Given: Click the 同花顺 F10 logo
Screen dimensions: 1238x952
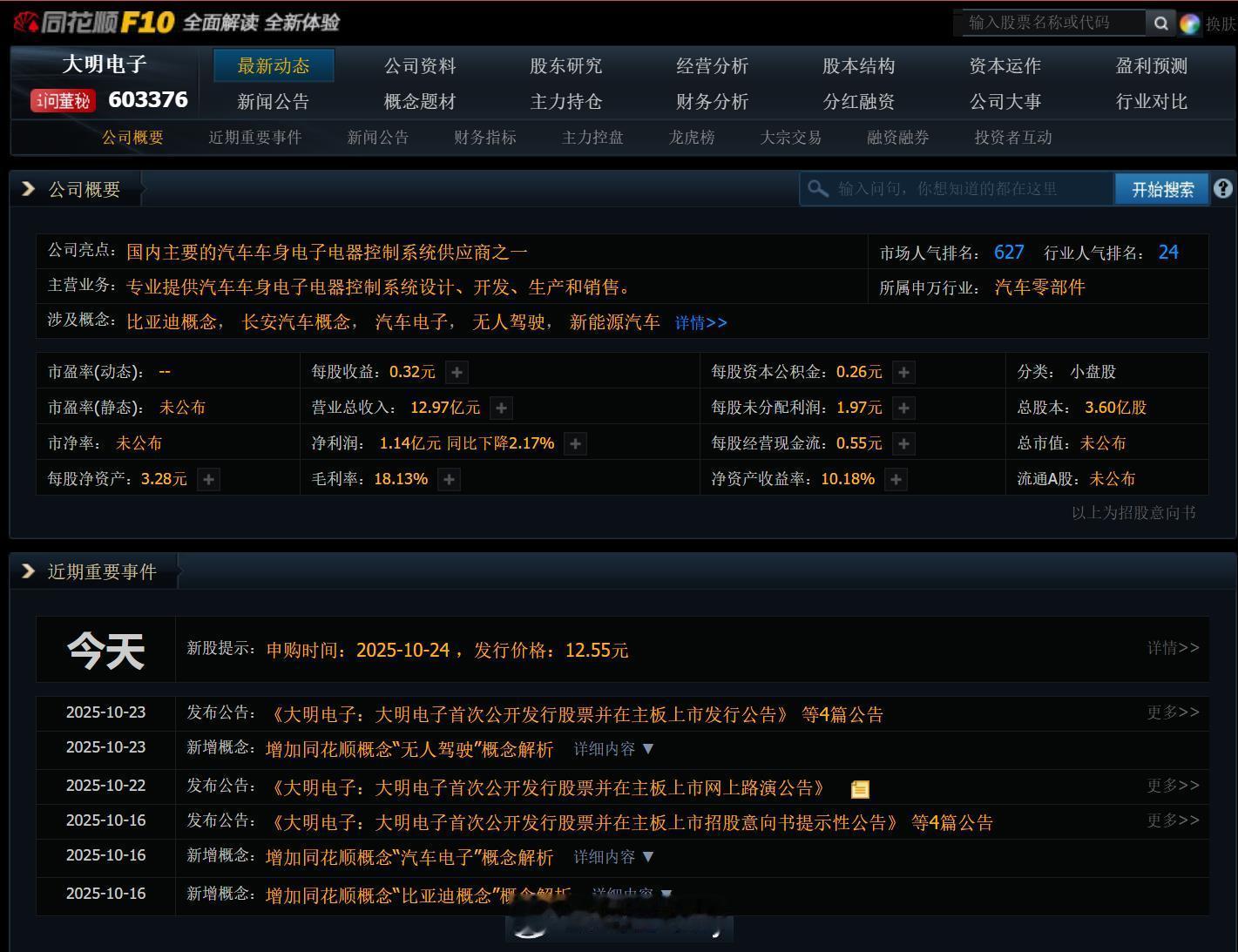Looking at the screenshot, I should point(94,22).
